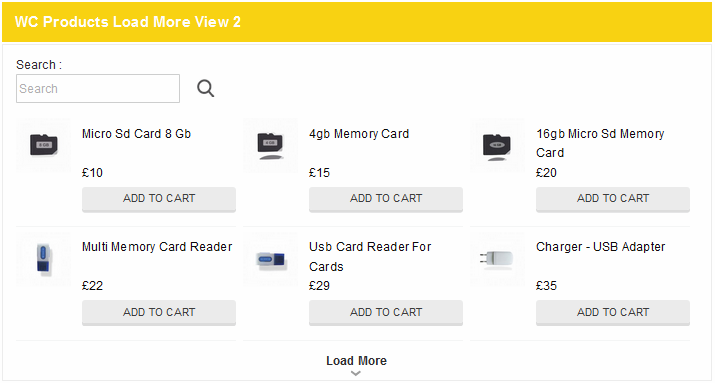715x383 pixels.
Task: Open the 4gb Memory Card product image
Action: 270,145
